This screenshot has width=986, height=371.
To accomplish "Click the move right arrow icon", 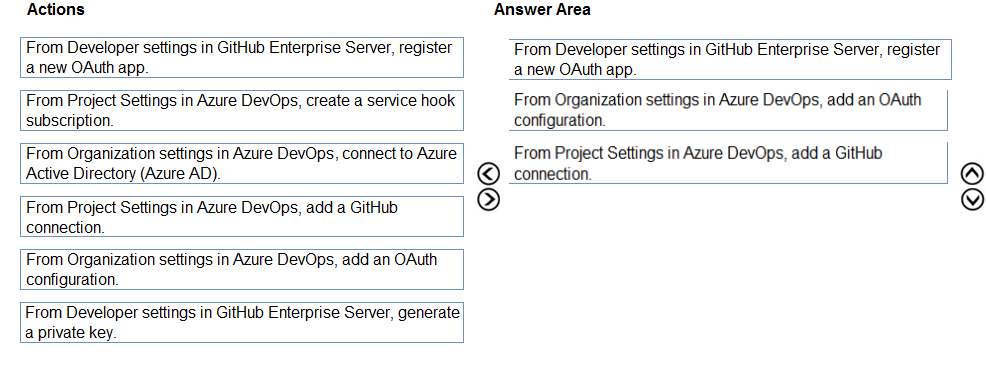I will pos(489,199).
